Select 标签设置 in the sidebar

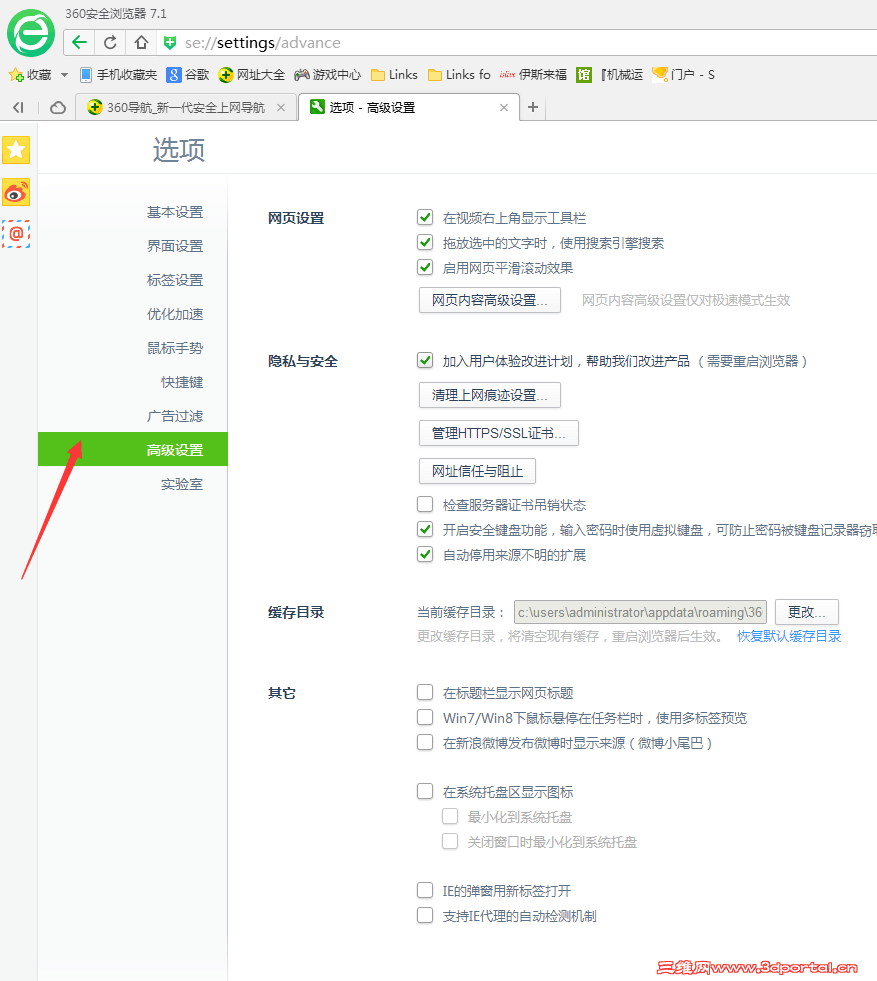click(x=175, y=280)
